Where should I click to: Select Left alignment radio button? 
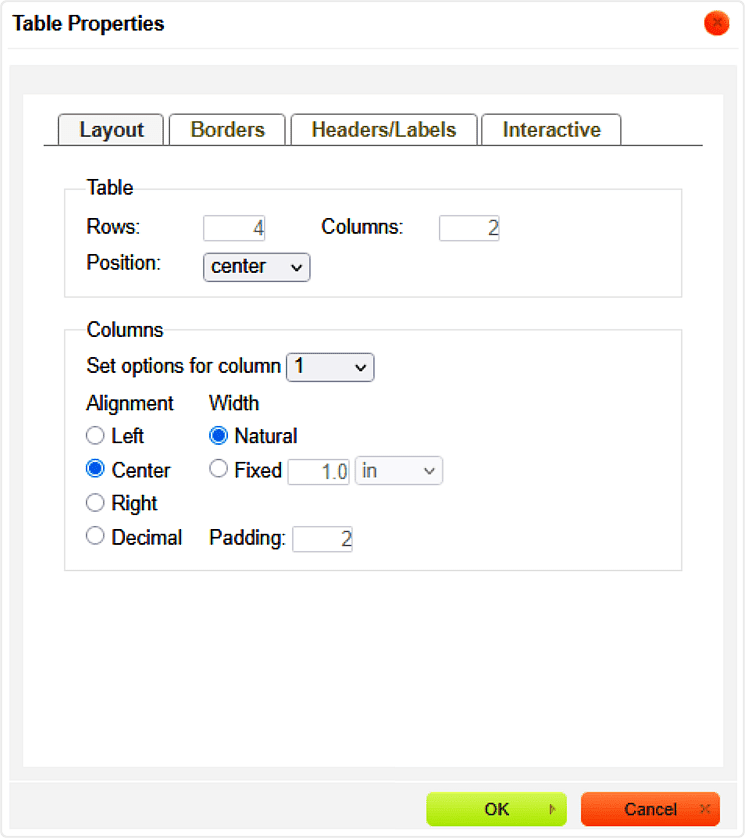point(96,436)
